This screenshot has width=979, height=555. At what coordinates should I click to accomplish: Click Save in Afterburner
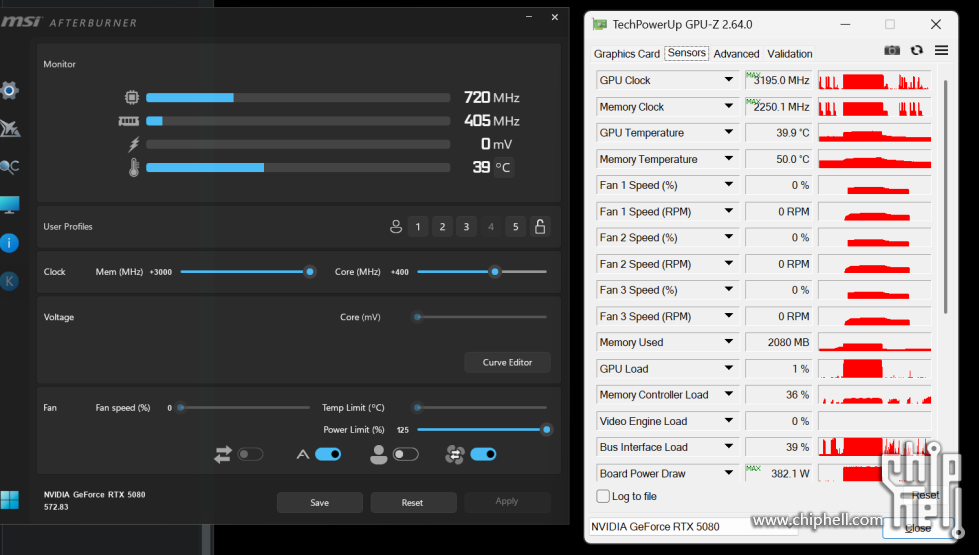point(320,503)
